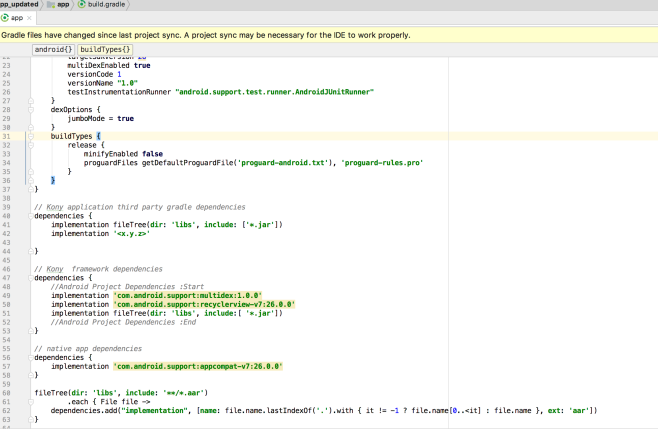Viewport: 658px width, 429px height.
Task: Click recyclerview-v7:26.0.0 dependency string
Action: click(204, 304)
